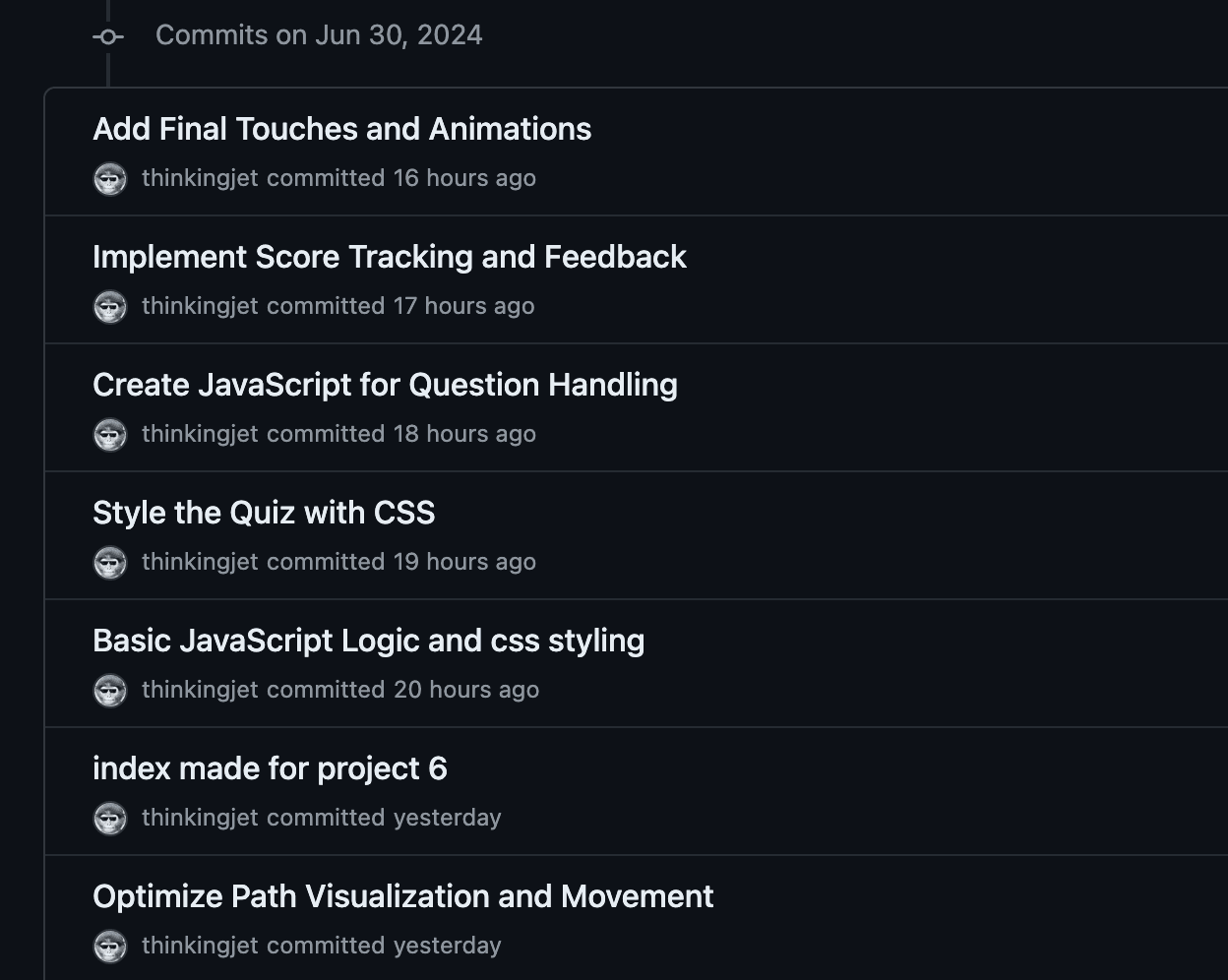The height and width of the screenshot is (980, 1228).
Task: Click avatar beside Add Final Touches commit
Action: pyautogui.click(x=110, y=179)
